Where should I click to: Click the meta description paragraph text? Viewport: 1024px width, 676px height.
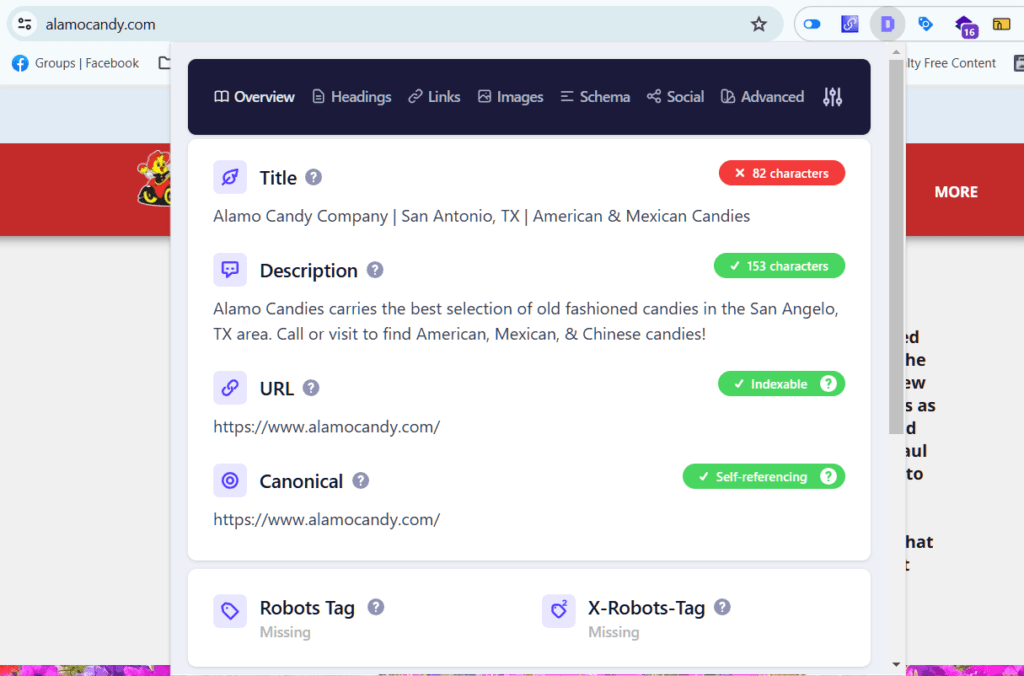click(526, 321)
